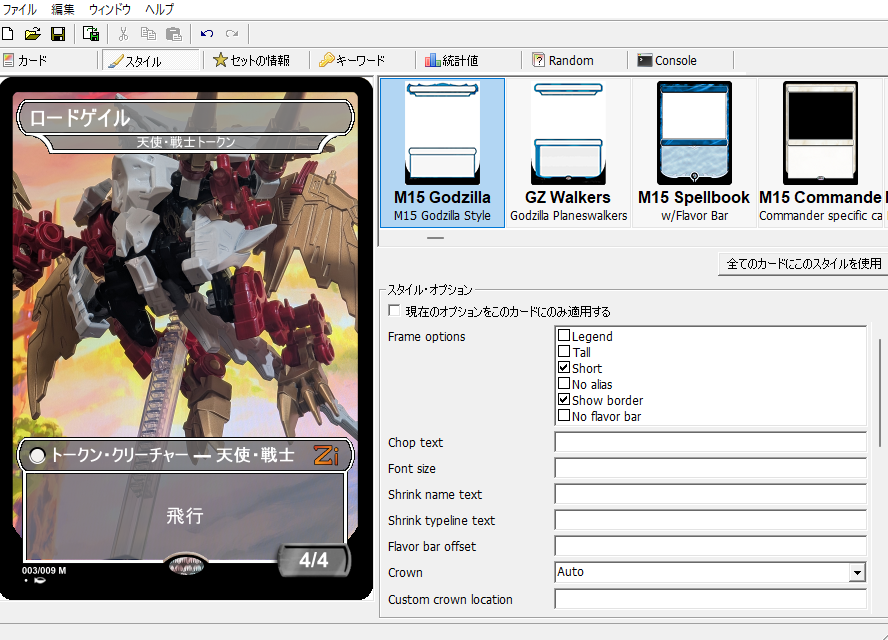Check 現在のオプションをこのカードにのみ適用する checkbox
Viewport: 888px width, 640px height.
(x=395, y=312)
